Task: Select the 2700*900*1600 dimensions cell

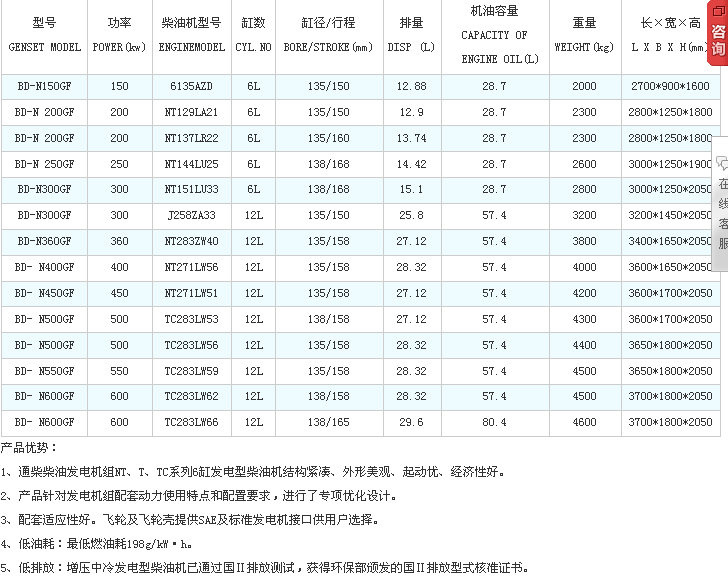Action: (x=670, y=87)
